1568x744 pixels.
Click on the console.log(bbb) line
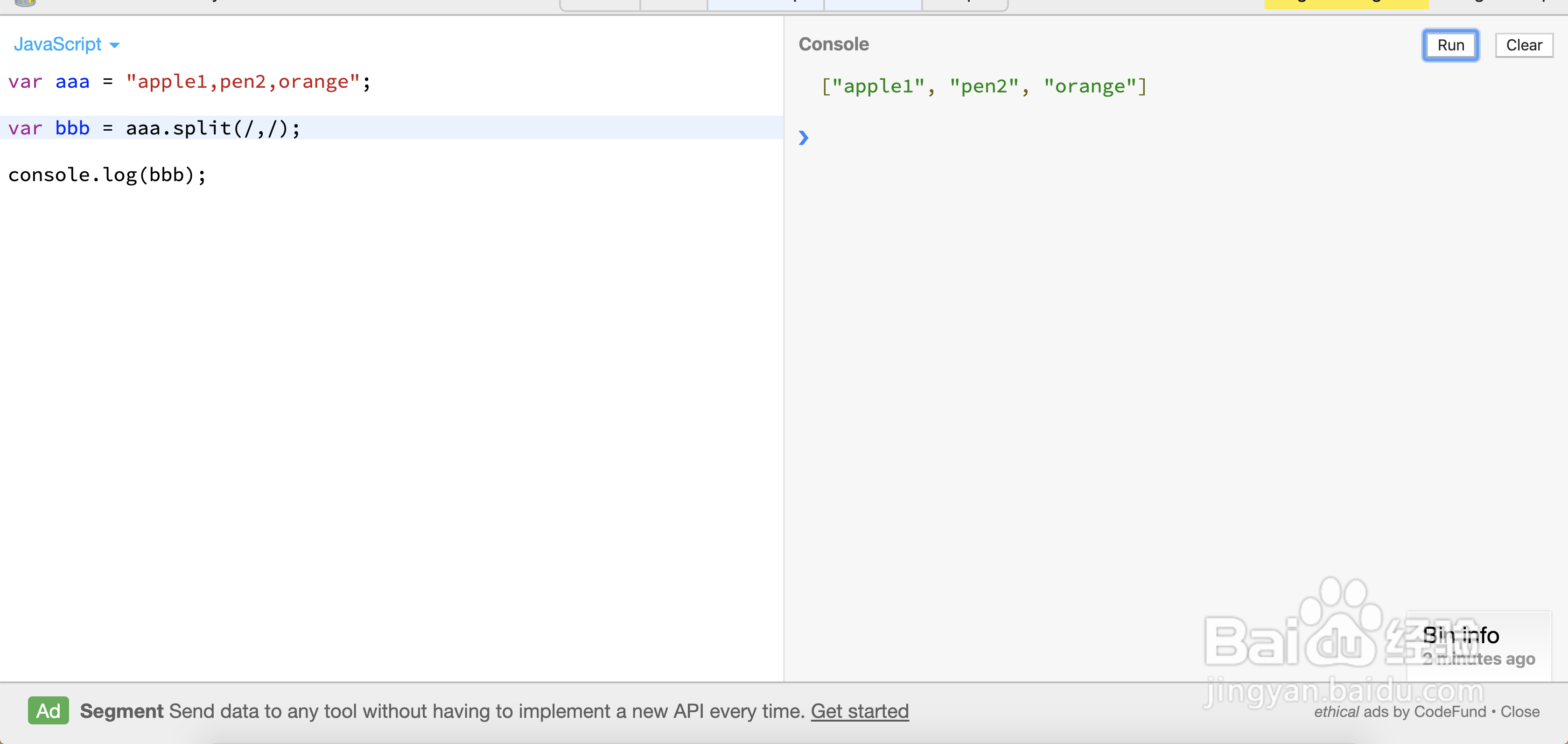click(107, 175)
